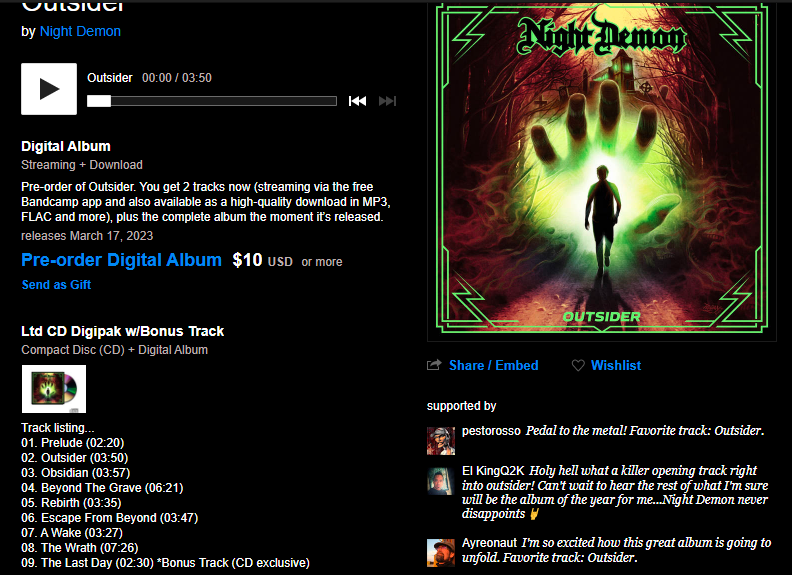
Task: Open pestorosso's supporter avatar
Action: coord(440,441)
